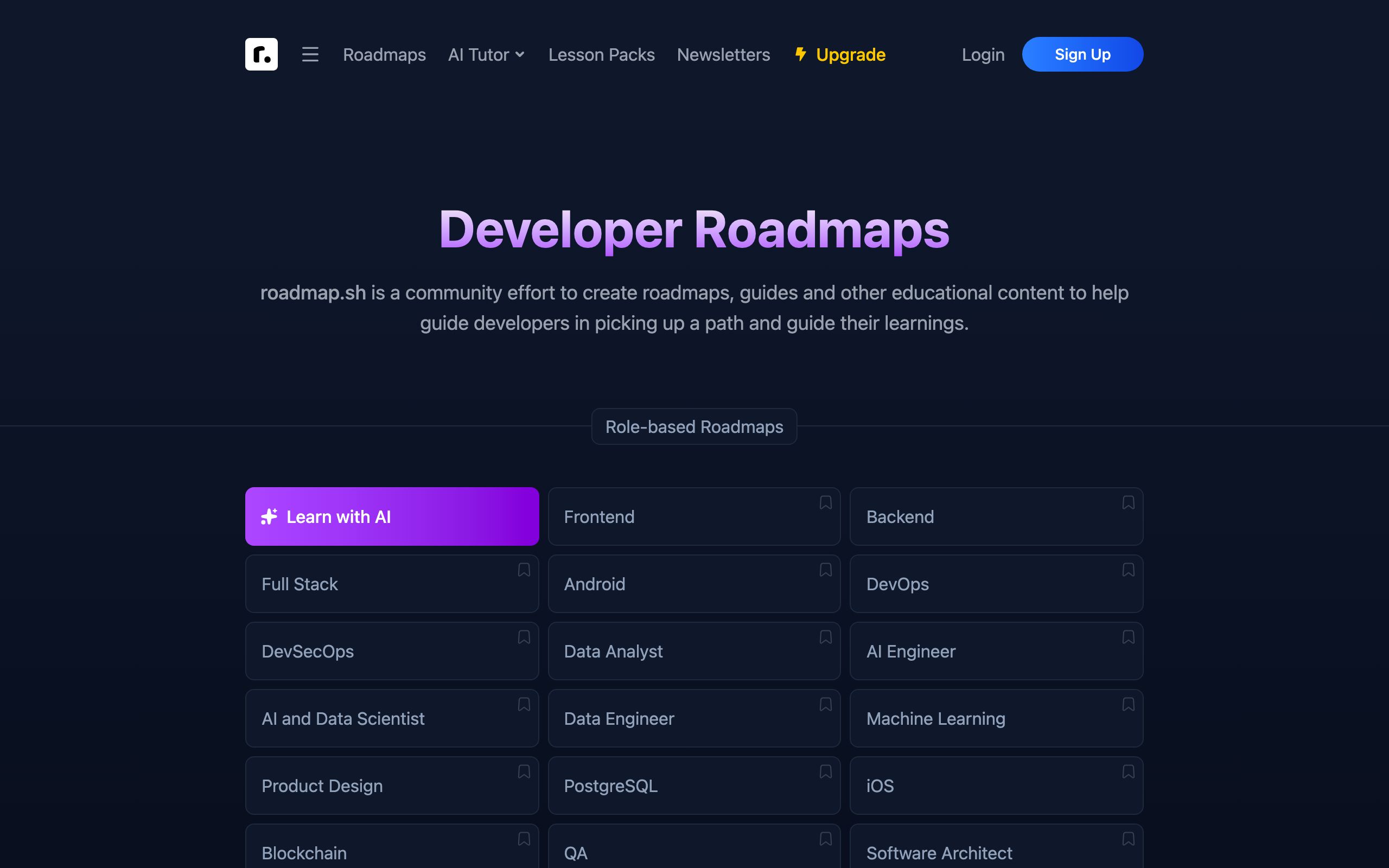1389x868 pixels.
Task: Open the AI and Data Scientist card
Action: (x=392, y=718)
